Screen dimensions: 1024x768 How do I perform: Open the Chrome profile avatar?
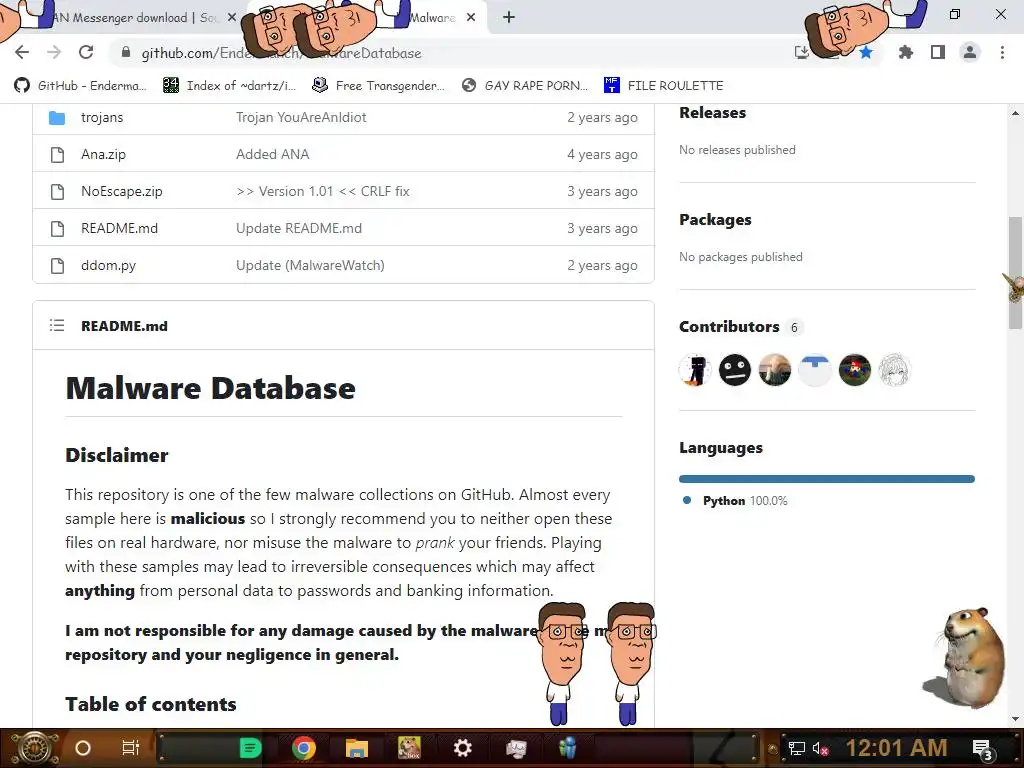pos(970,52)
